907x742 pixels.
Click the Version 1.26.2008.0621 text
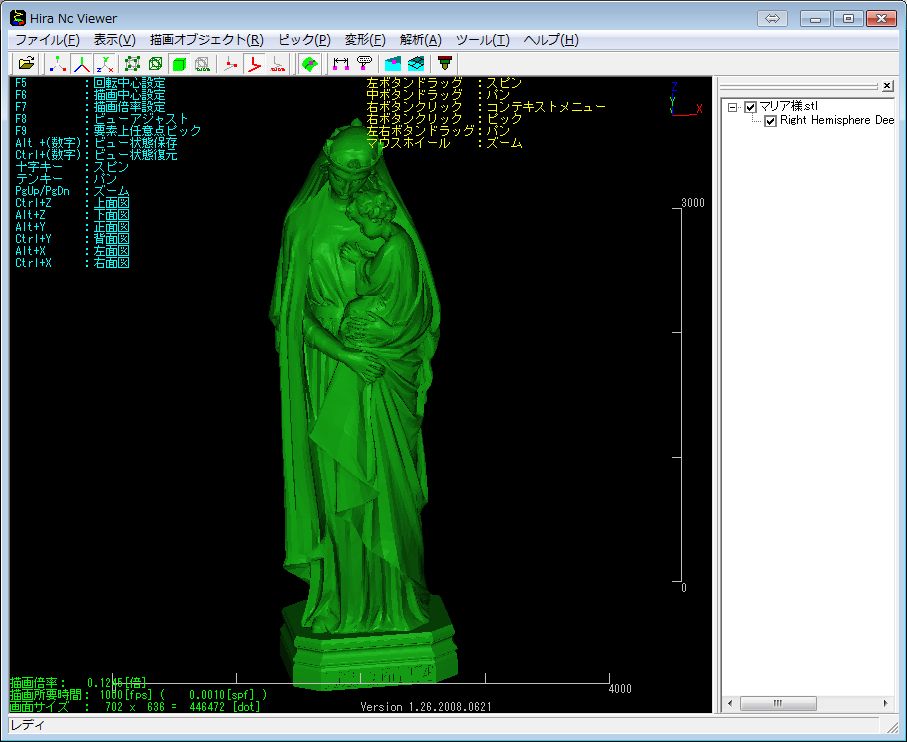(426, 707)
